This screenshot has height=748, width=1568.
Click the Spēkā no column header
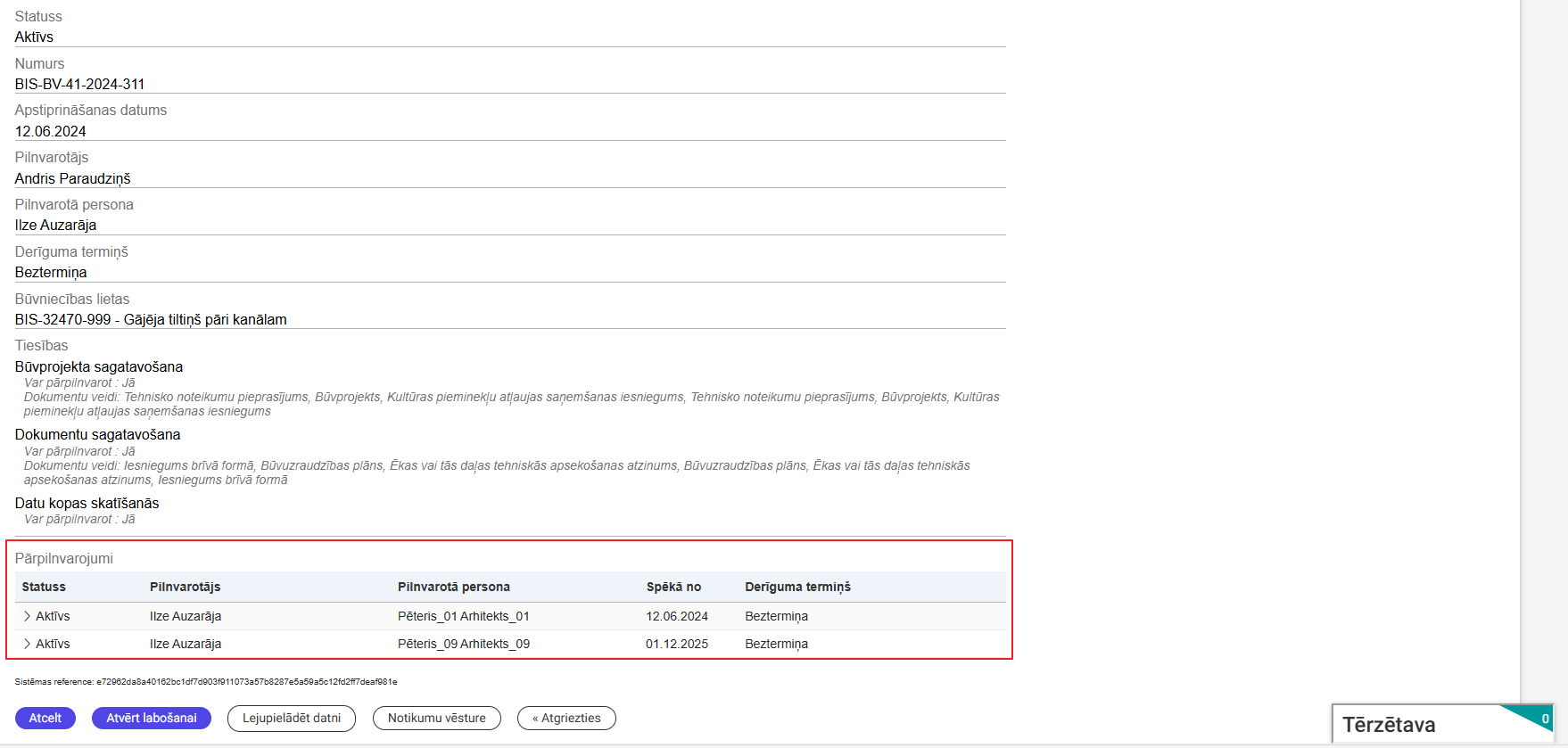[673, 587]
